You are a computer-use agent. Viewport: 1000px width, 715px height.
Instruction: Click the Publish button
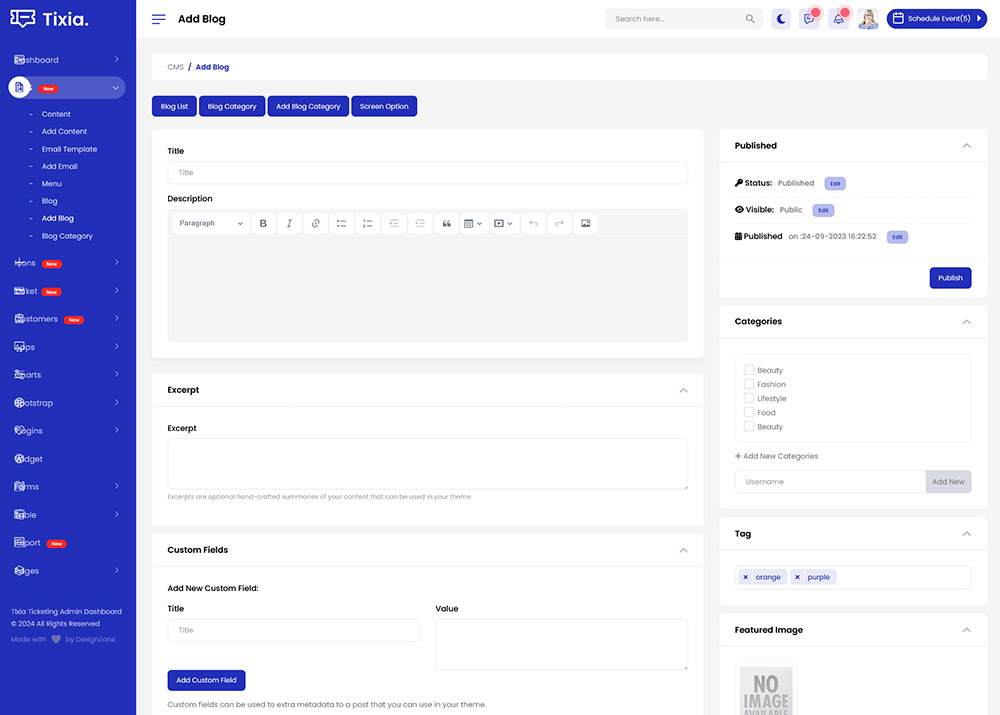pos(950,278)
